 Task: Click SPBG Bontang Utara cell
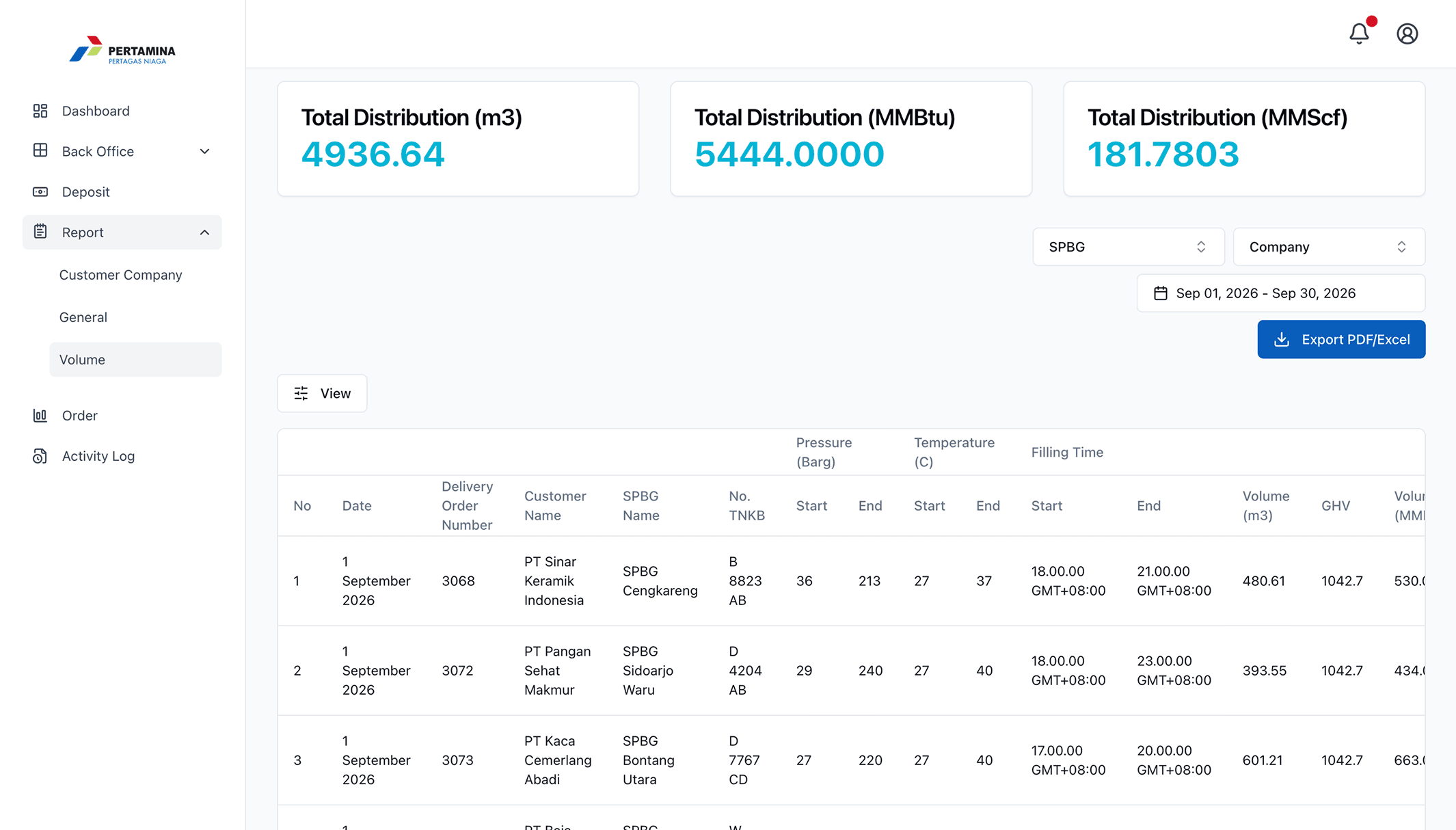[649, 760]
